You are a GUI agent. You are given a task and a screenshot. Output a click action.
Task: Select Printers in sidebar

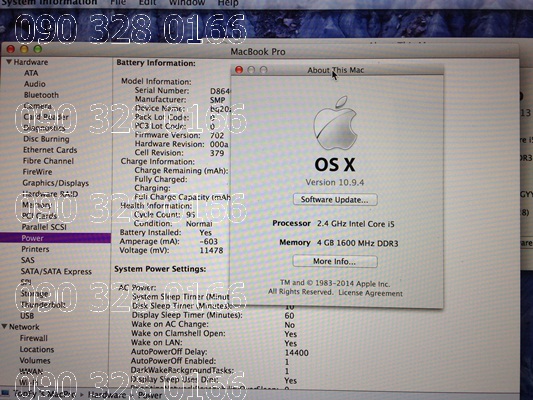pos(35,249)
